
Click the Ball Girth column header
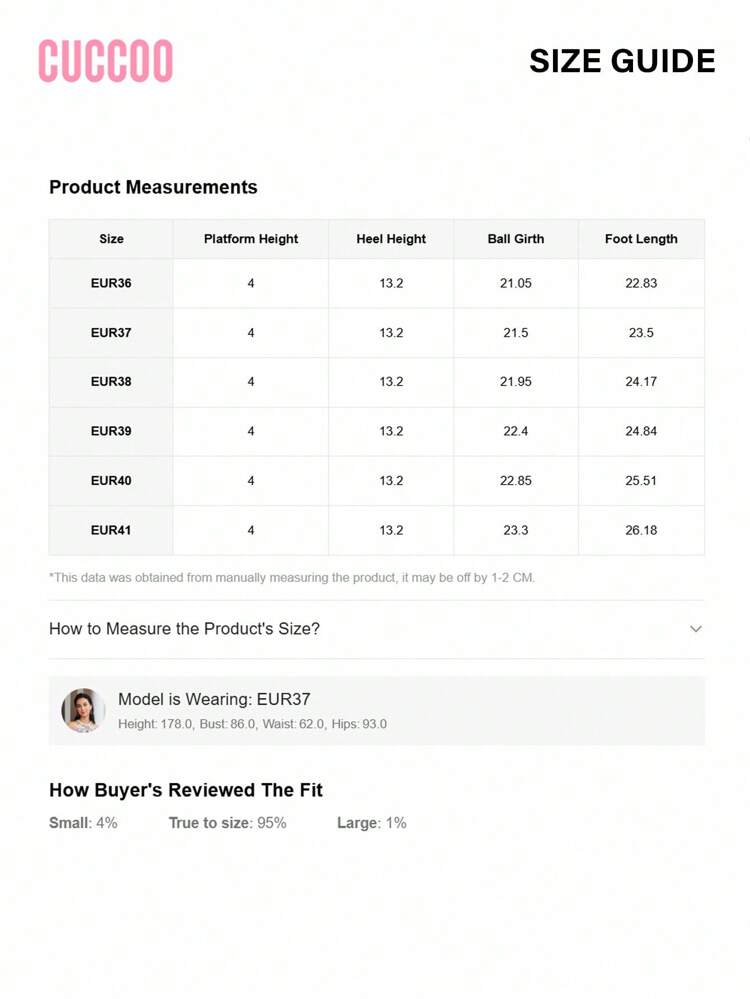(x=516, y=239)
